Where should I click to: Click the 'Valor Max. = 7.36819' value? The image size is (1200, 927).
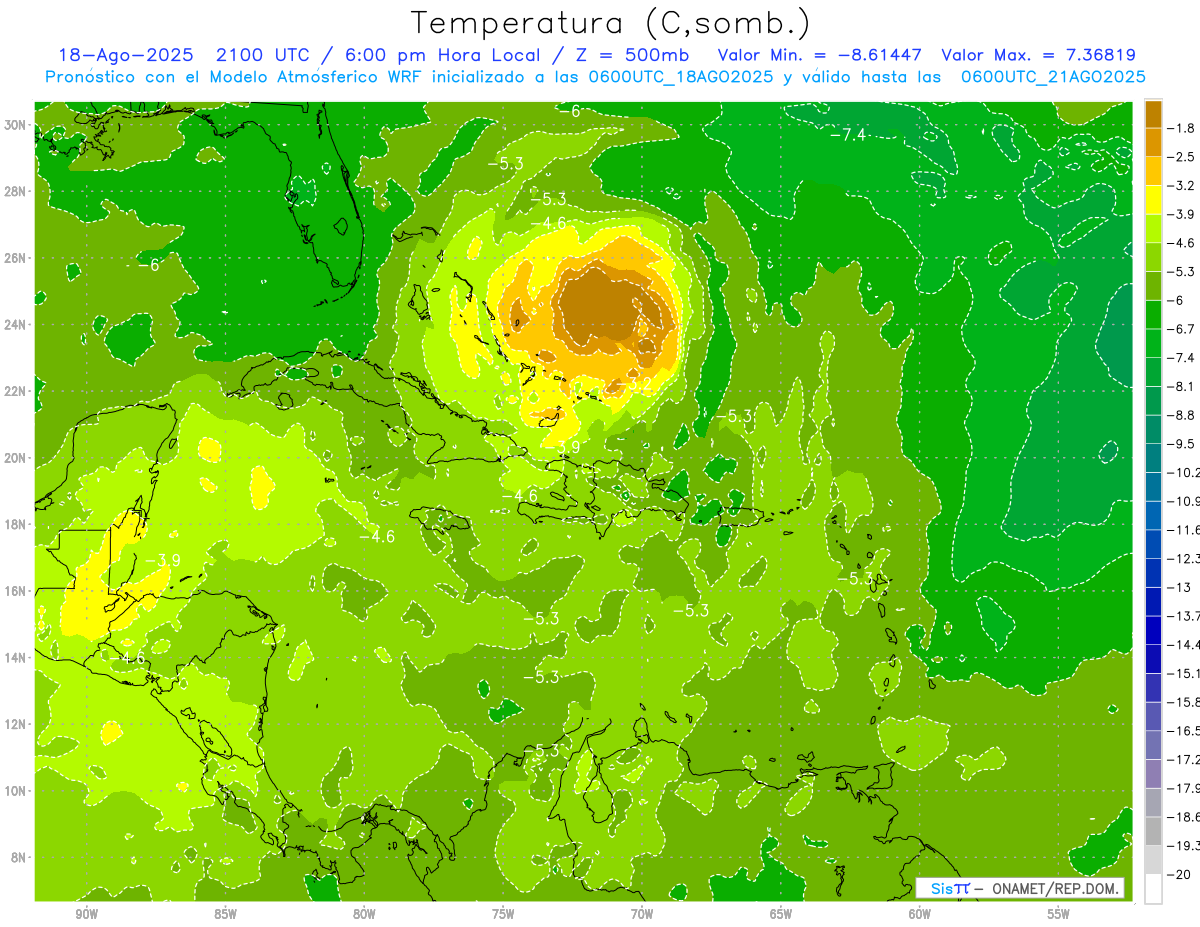click(1039, 55)
